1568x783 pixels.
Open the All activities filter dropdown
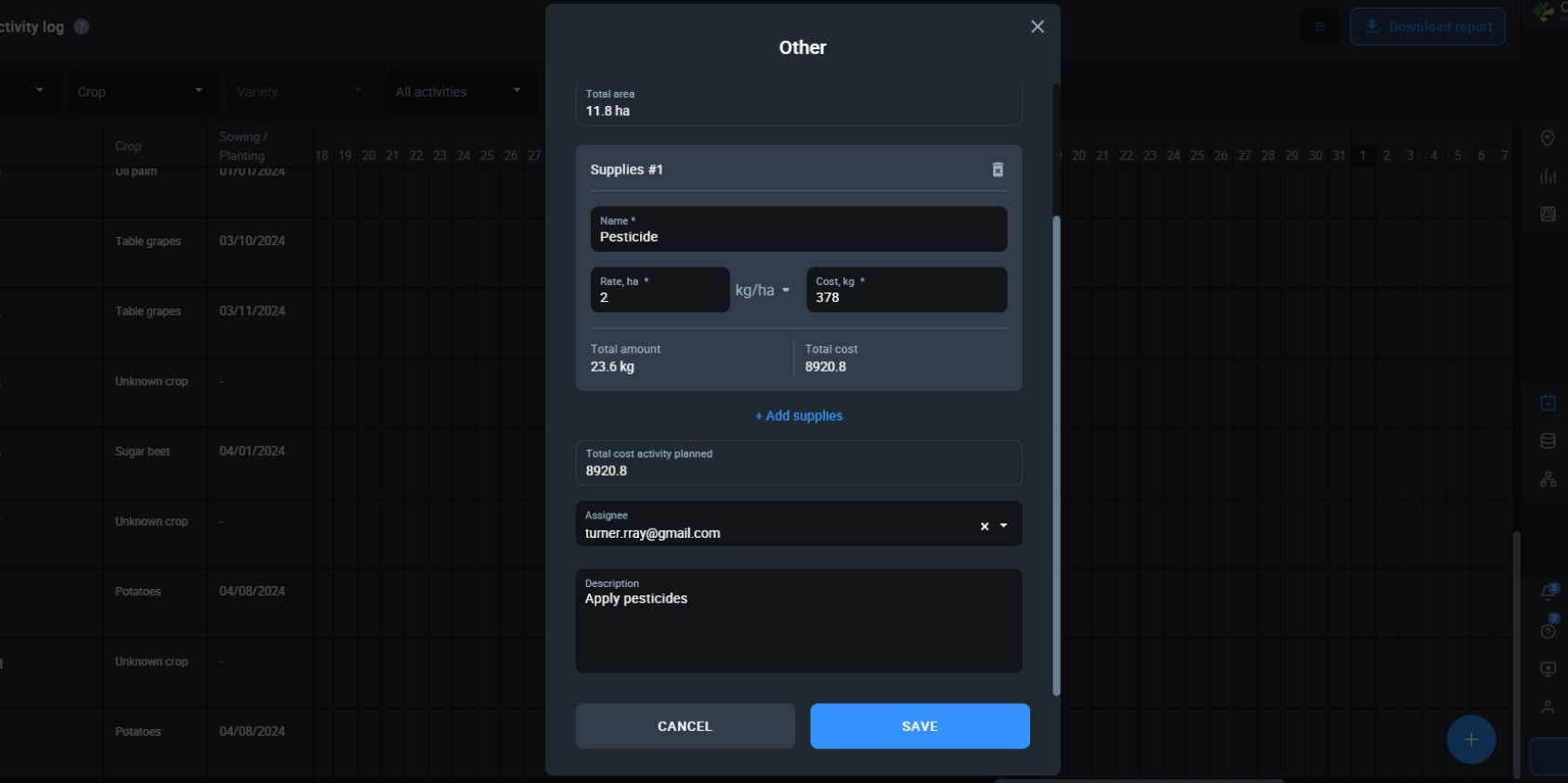click(x=461, y=92)
